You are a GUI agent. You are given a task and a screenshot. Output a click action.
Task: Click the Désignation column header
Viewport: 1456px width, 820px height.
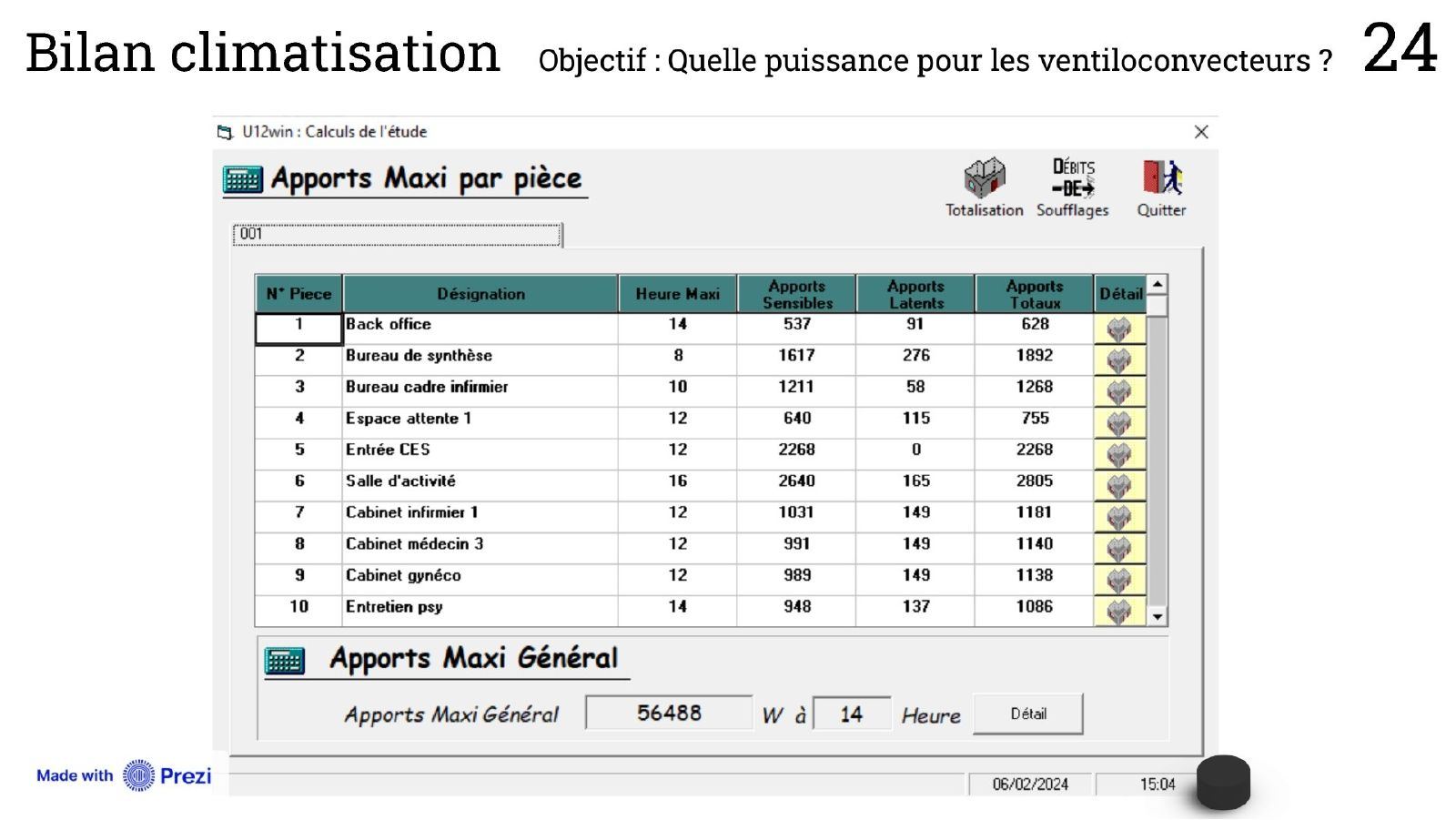click(480, 294)
